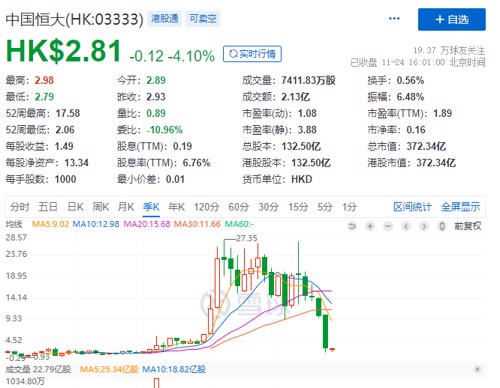
Task: Open the 前复权 adjustment dropdown
Action: (468, 226)
